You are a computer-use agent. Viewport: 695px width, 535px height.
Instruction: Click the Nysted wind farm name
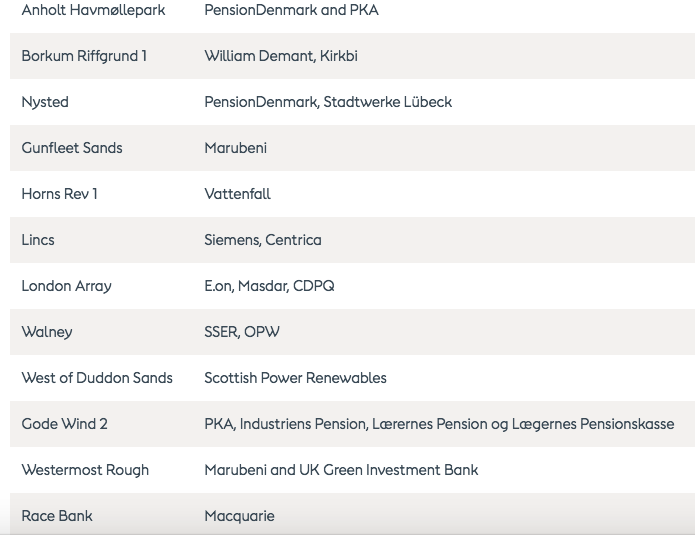[x=45, y=102]
